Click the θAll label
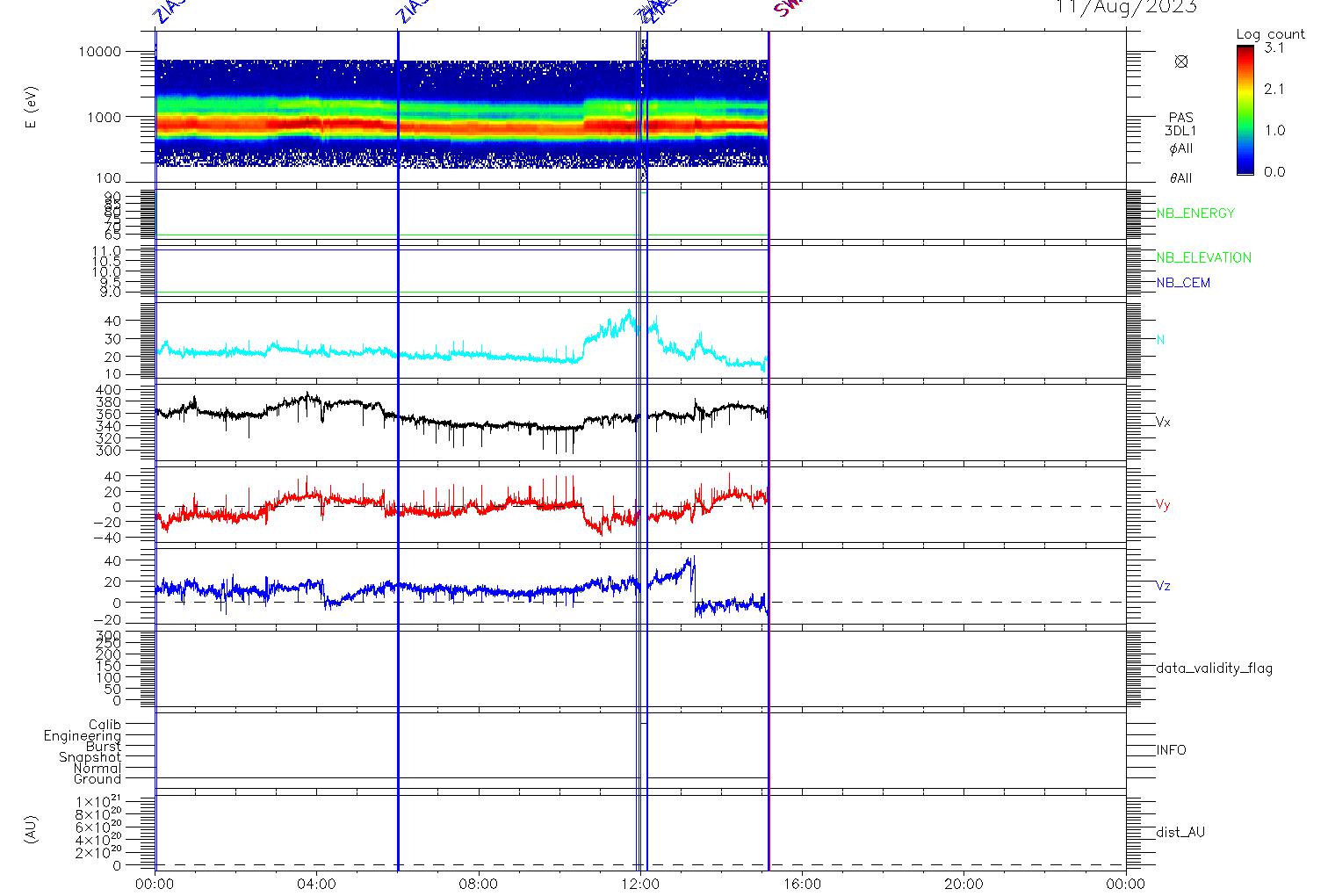 pos(1180,178)
